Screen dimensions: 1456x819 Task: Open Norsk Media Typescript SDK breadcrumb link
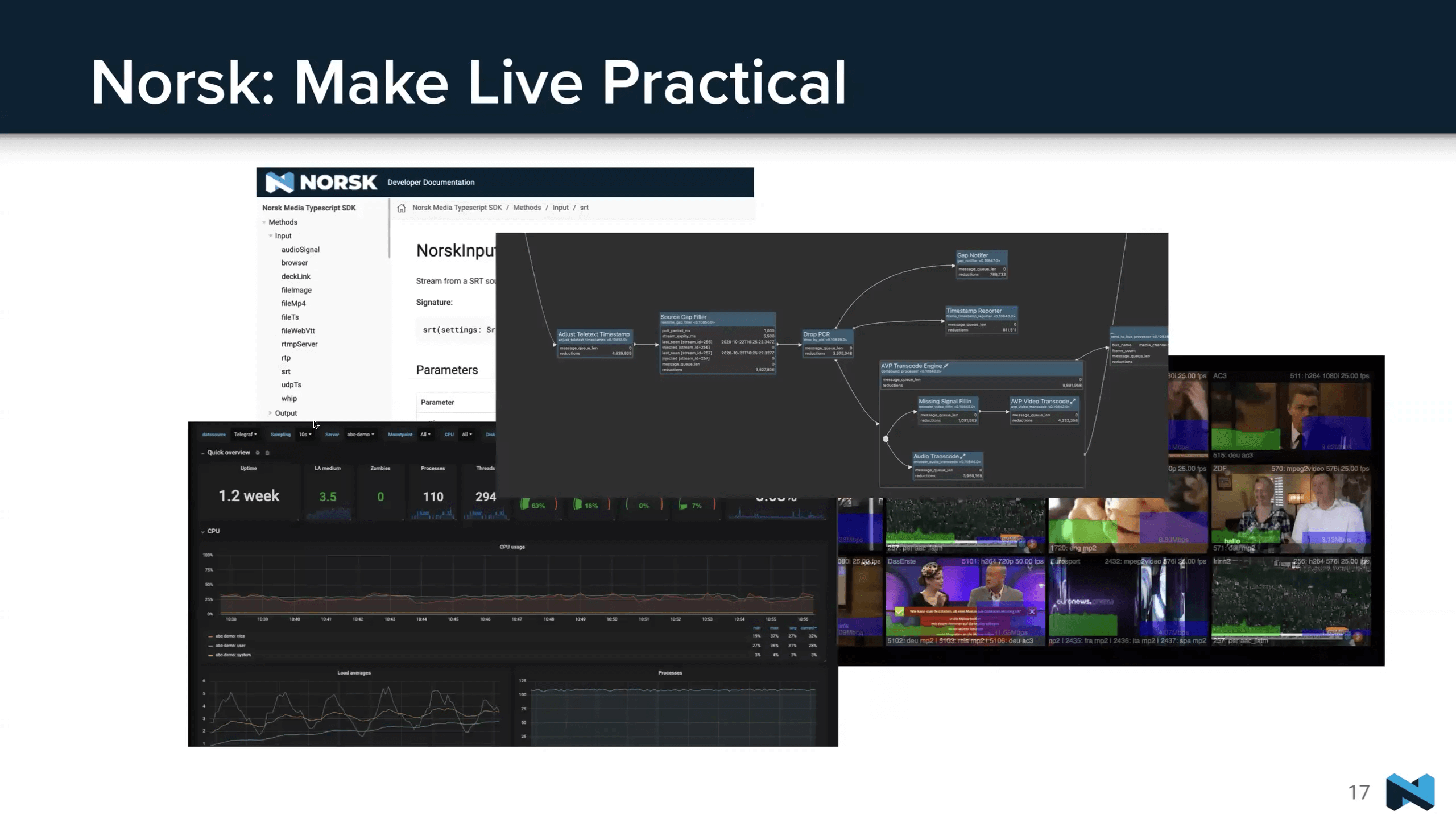[457, 208]
